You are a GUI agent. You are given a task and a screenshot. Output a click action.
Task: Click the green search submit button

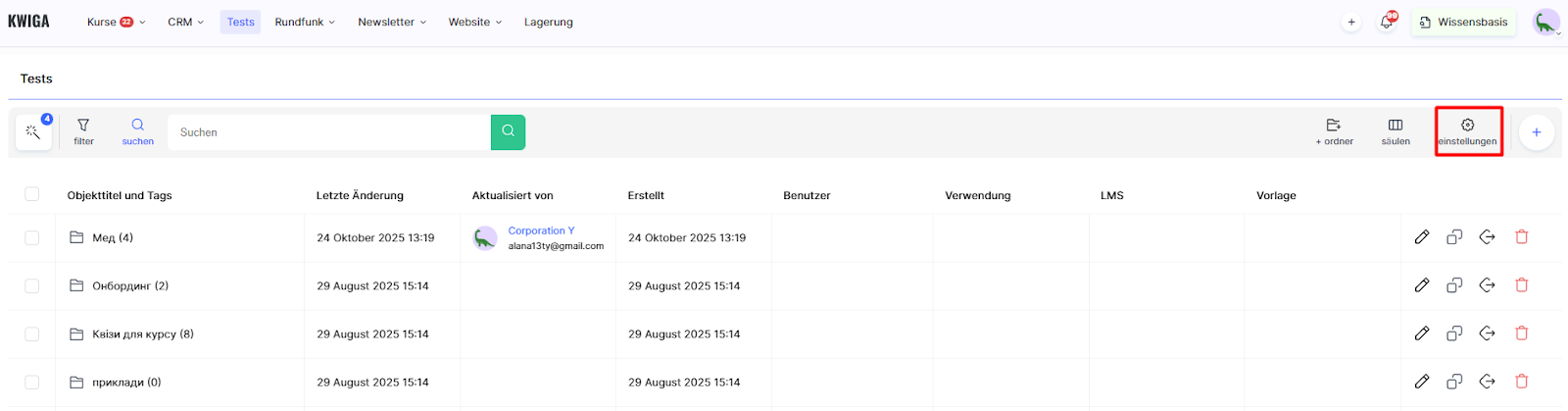click(x=508, y=132)
